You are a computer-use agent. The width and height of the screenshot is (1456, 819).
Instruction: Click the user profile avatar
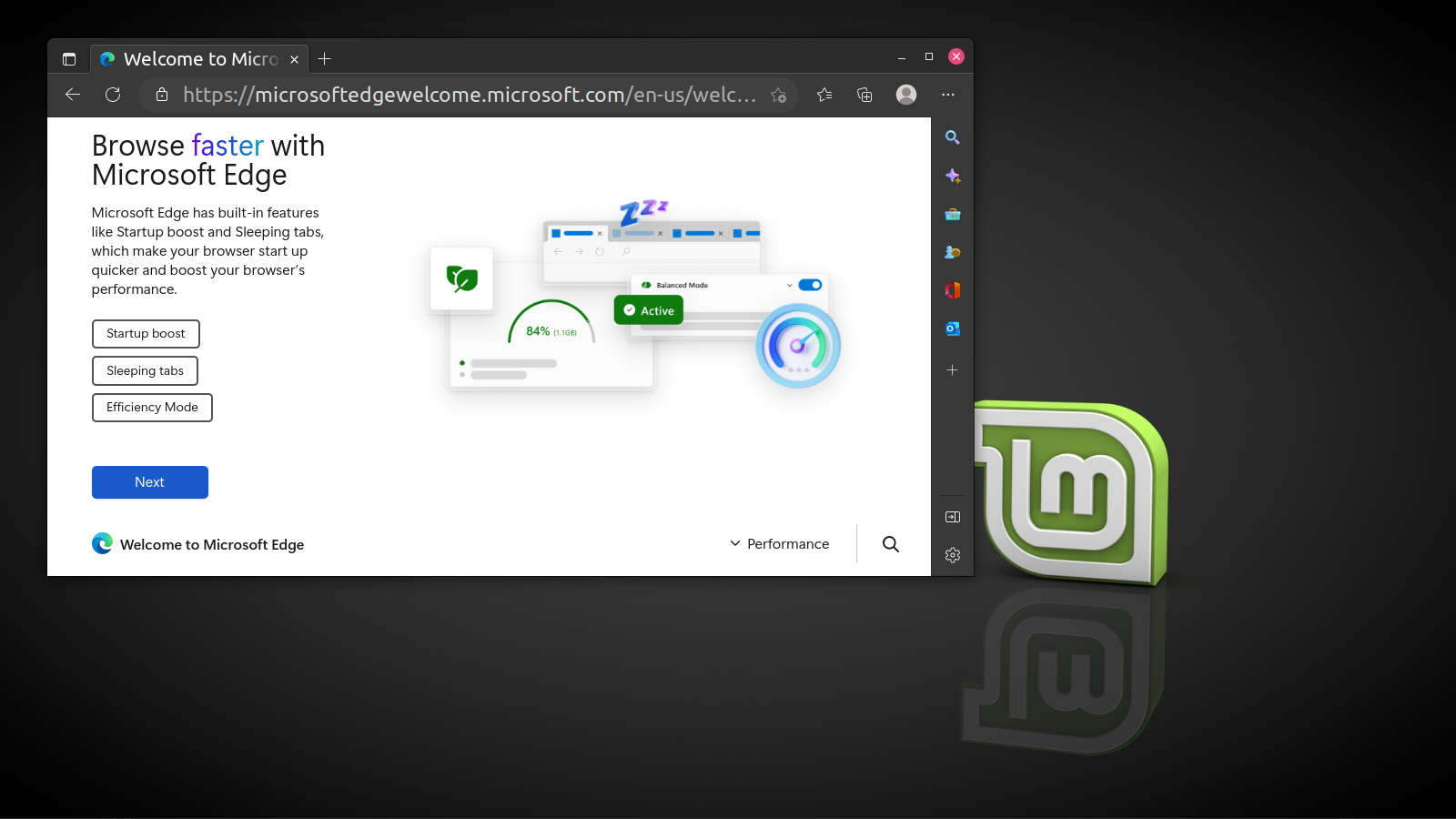(x=906, y=95)
